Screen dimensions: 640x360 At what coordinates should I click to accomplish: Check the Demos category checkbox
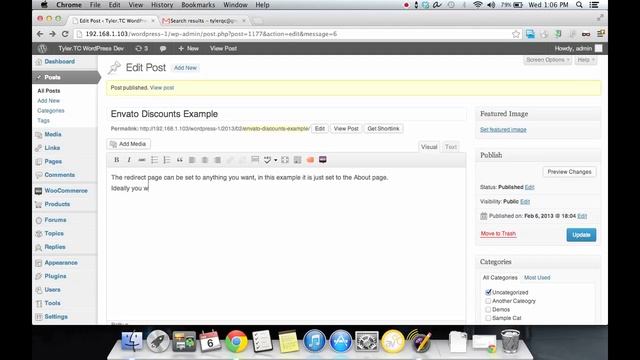point(488,309)
